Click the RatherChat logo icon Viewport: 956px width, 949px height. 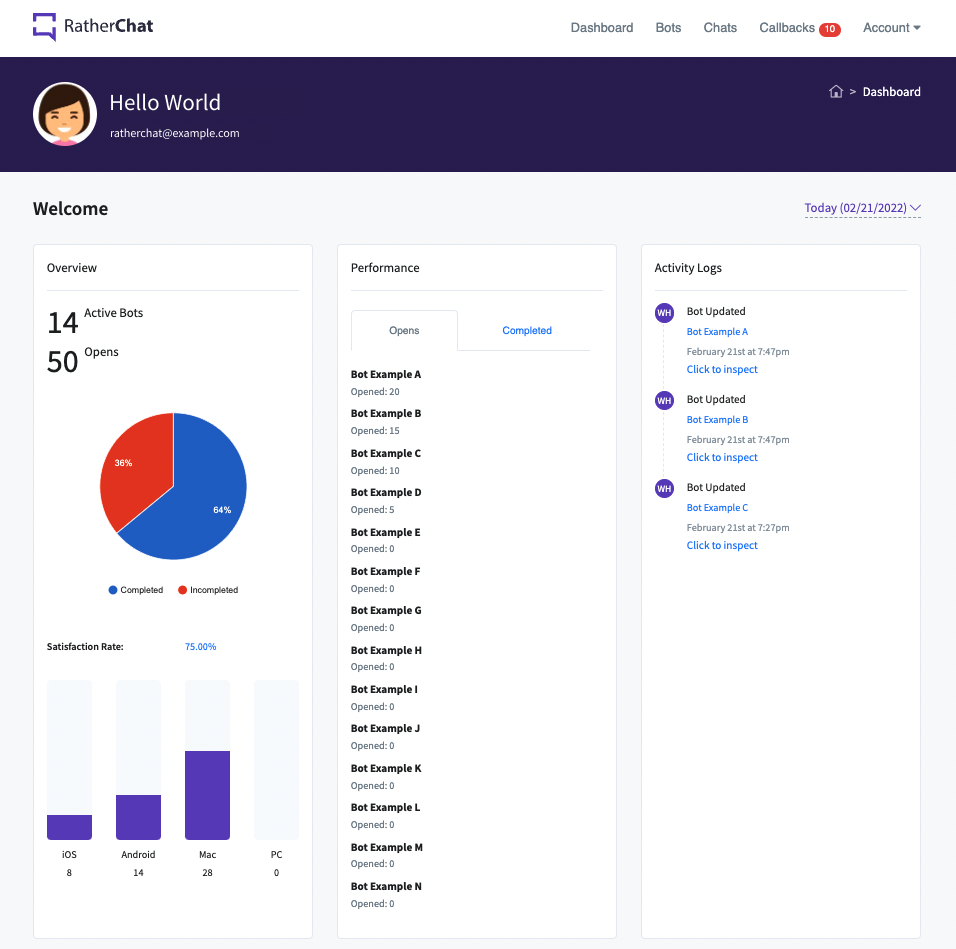click(44, 27)
